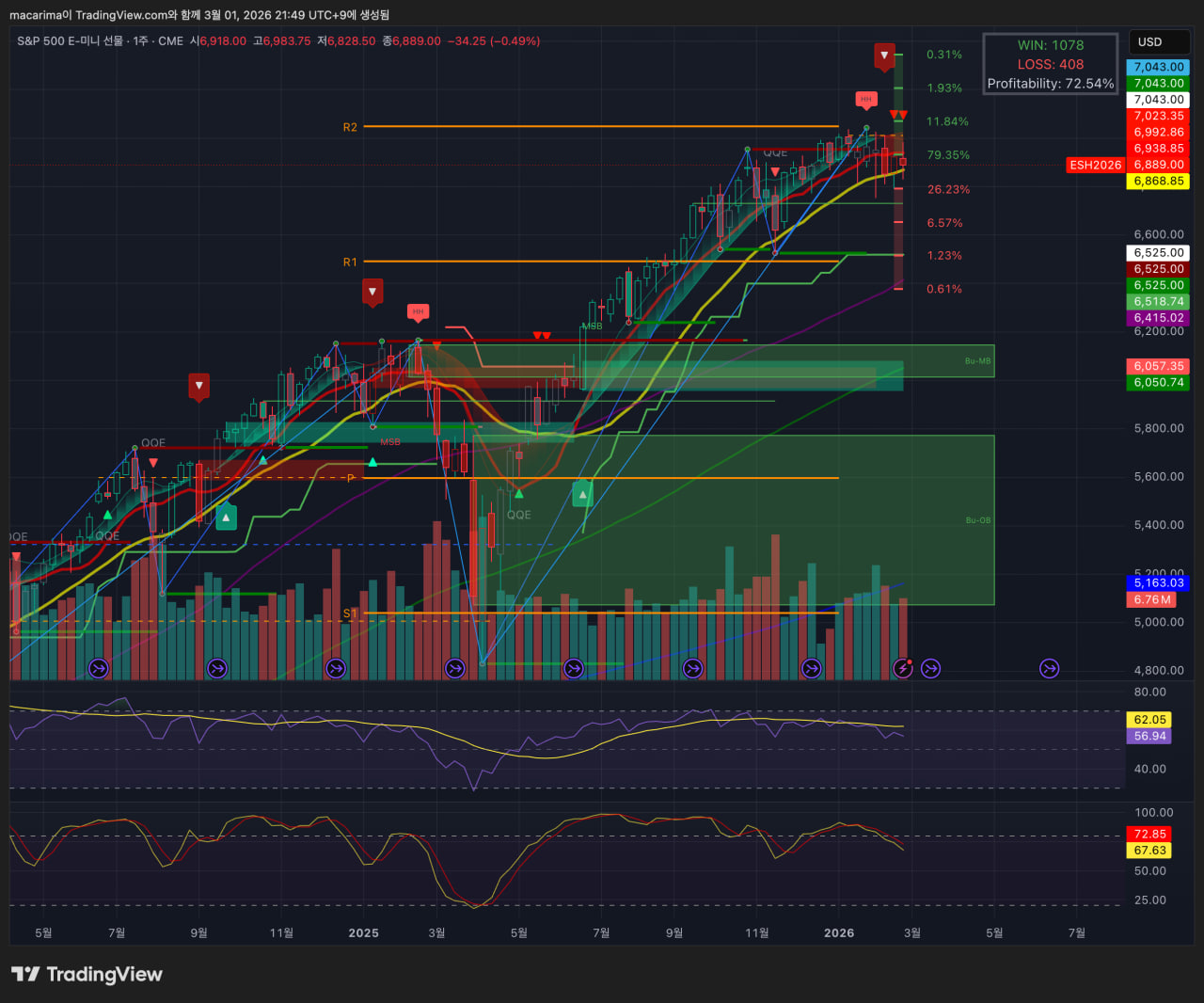Image resolution: width=1204 pixels, height=1003 pixels.
Task: Open the USD currency selector
Action: point(1156,42)
